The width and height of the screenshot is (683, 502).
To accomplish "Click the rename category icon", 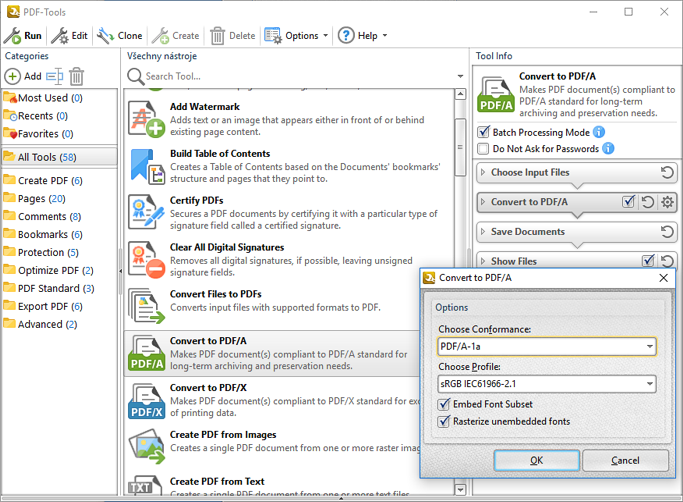I will point(54,76).
